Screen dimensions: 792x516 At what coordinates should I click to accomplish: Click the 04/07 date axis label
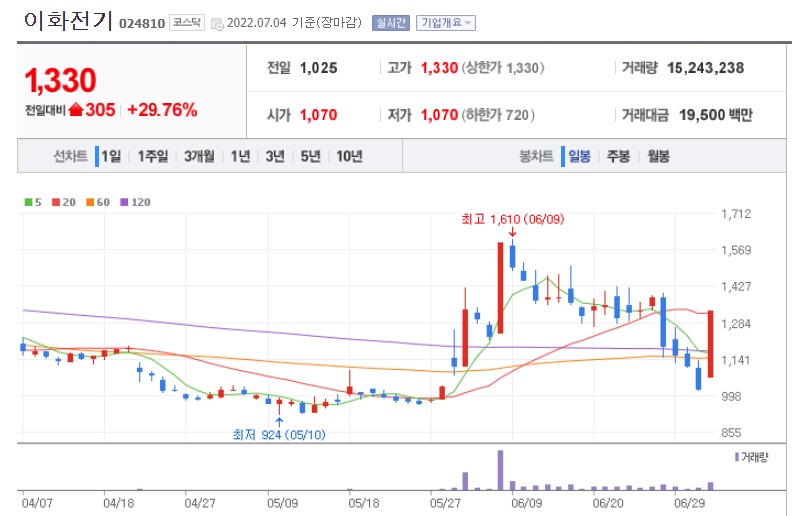(x=37, y=503)
